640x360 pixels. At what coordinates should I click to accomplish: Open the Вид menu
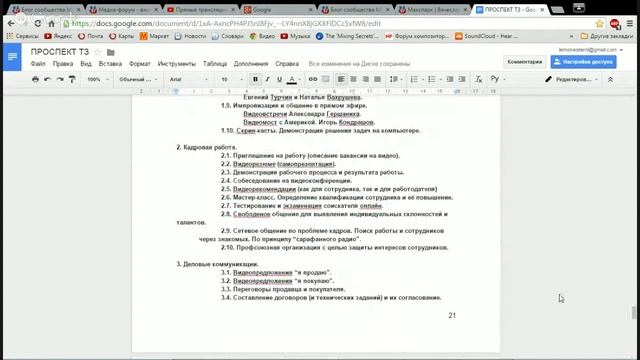click(86, 64)
